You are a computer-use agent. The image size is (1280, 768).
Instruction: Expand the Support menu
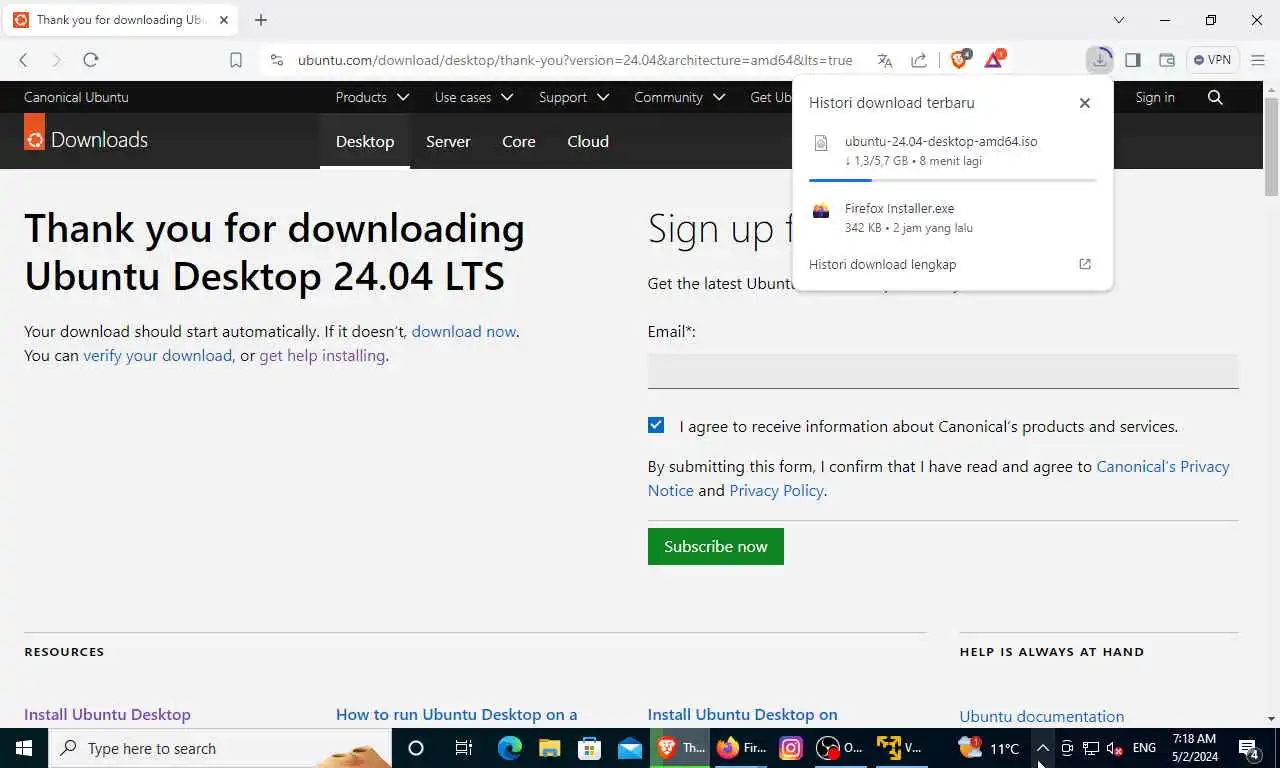tap(574, 97)
